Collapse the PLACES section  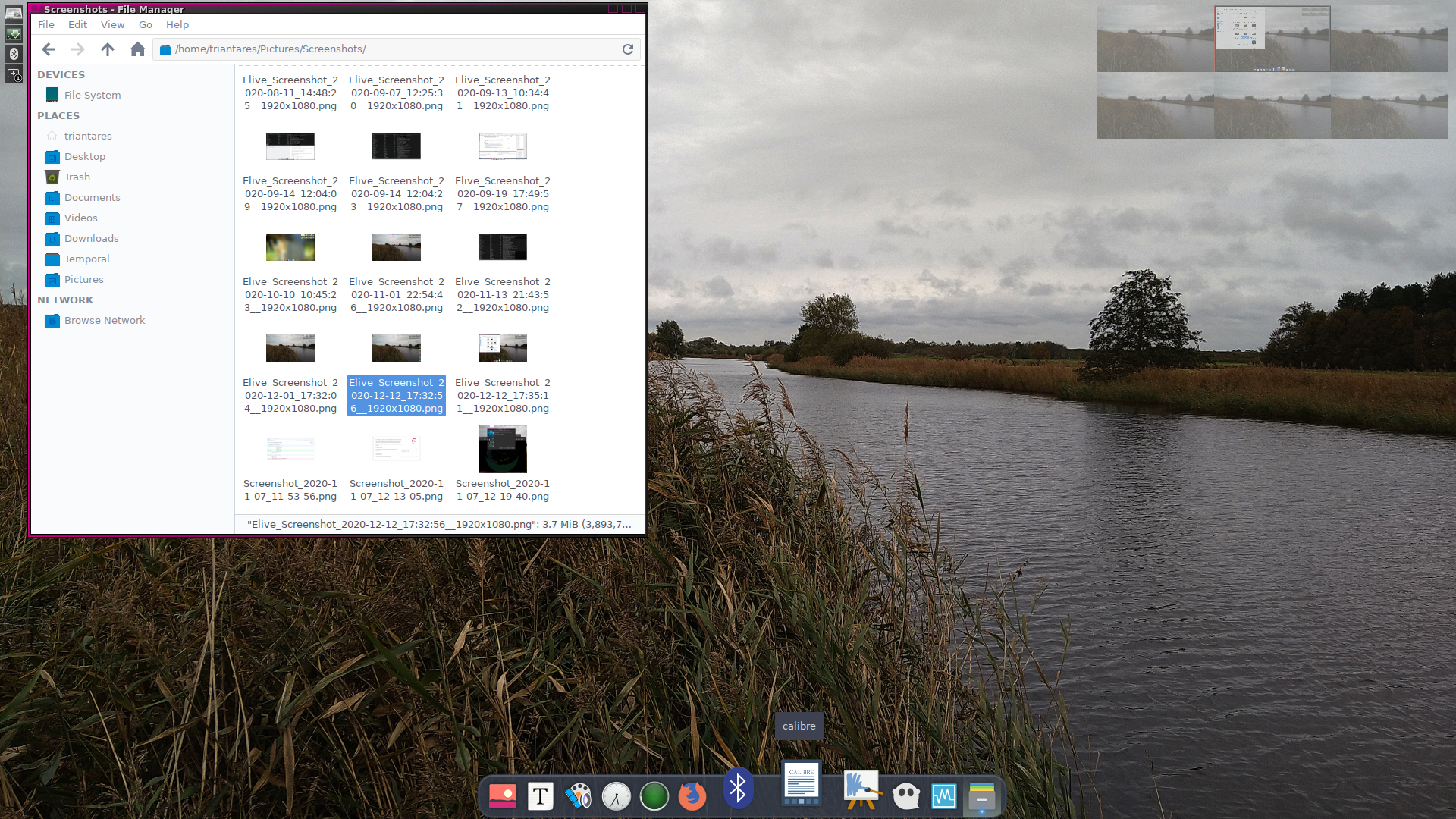58,115
